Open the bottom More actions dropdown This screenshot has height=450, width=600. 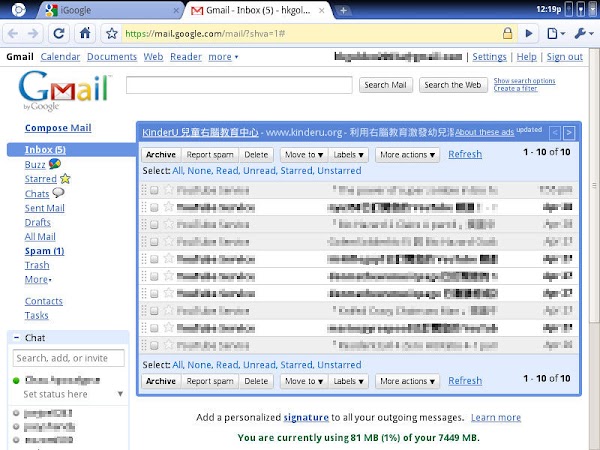click(407, 381)
